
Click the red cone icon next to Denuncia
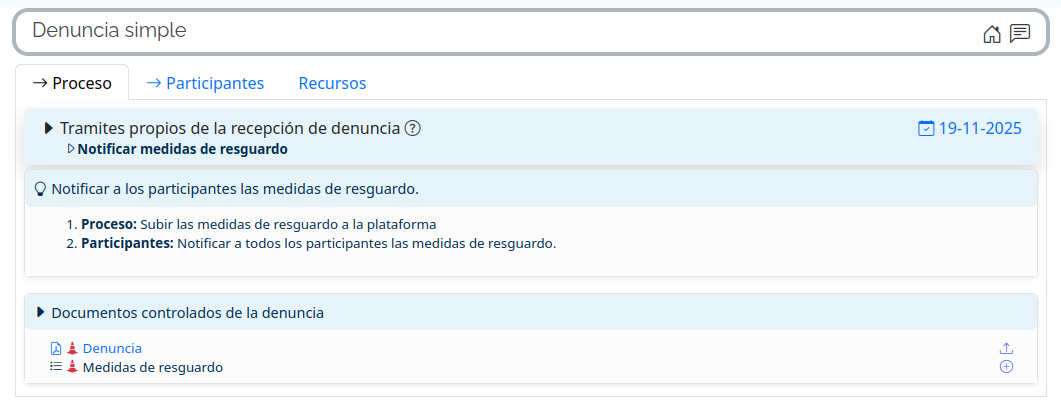[x=72, y=349]
